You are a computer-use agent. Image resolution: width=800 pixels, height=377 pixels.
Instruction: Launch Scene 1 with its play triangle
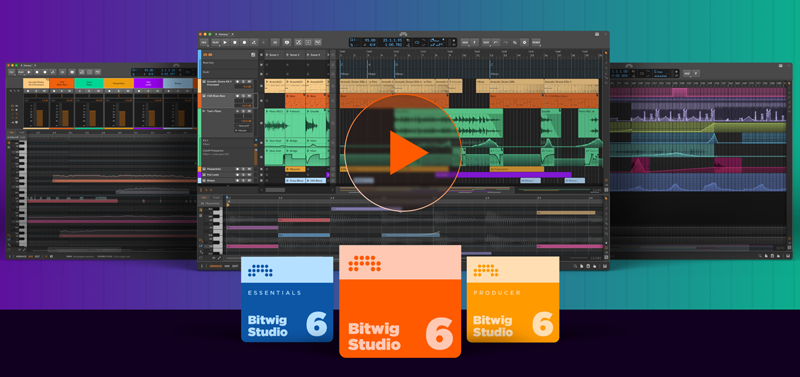point(267,55)
